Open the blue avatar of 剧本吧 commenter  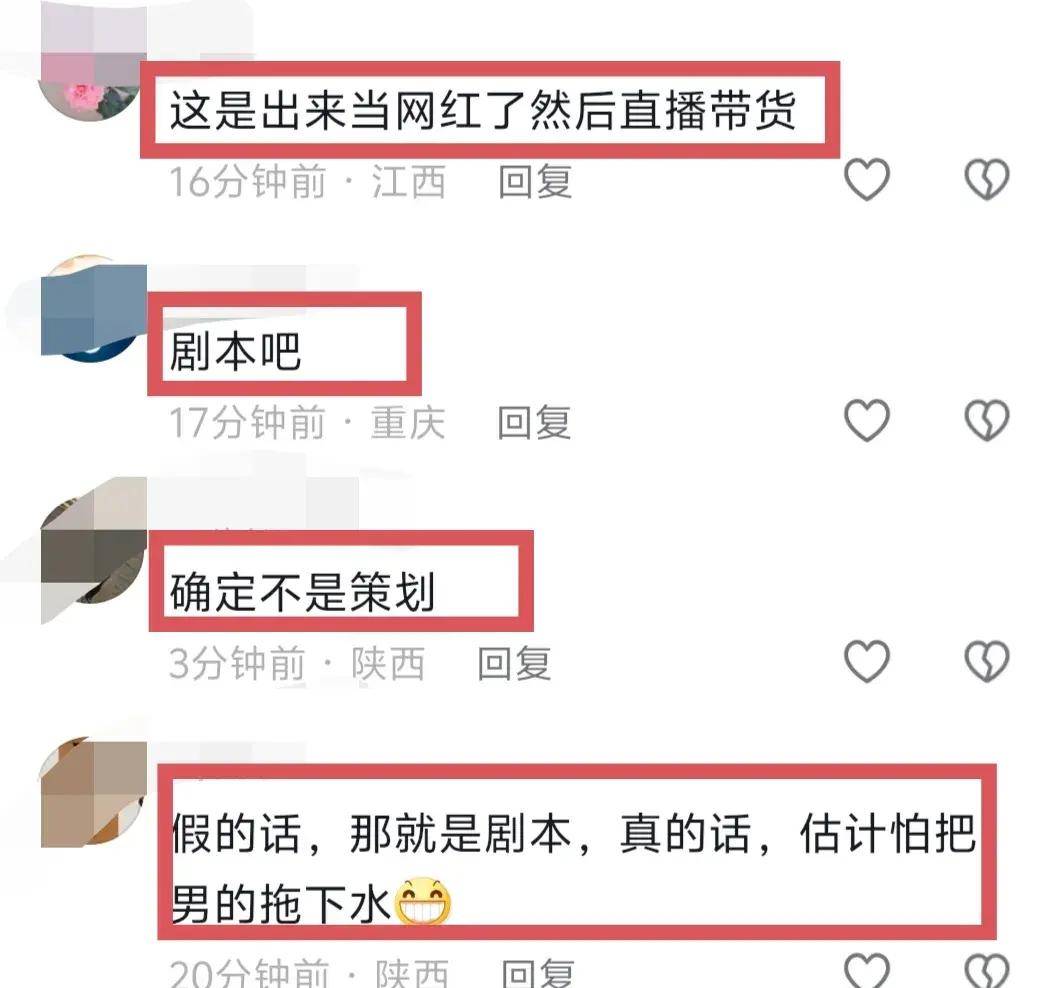click(x=94, y=309)
